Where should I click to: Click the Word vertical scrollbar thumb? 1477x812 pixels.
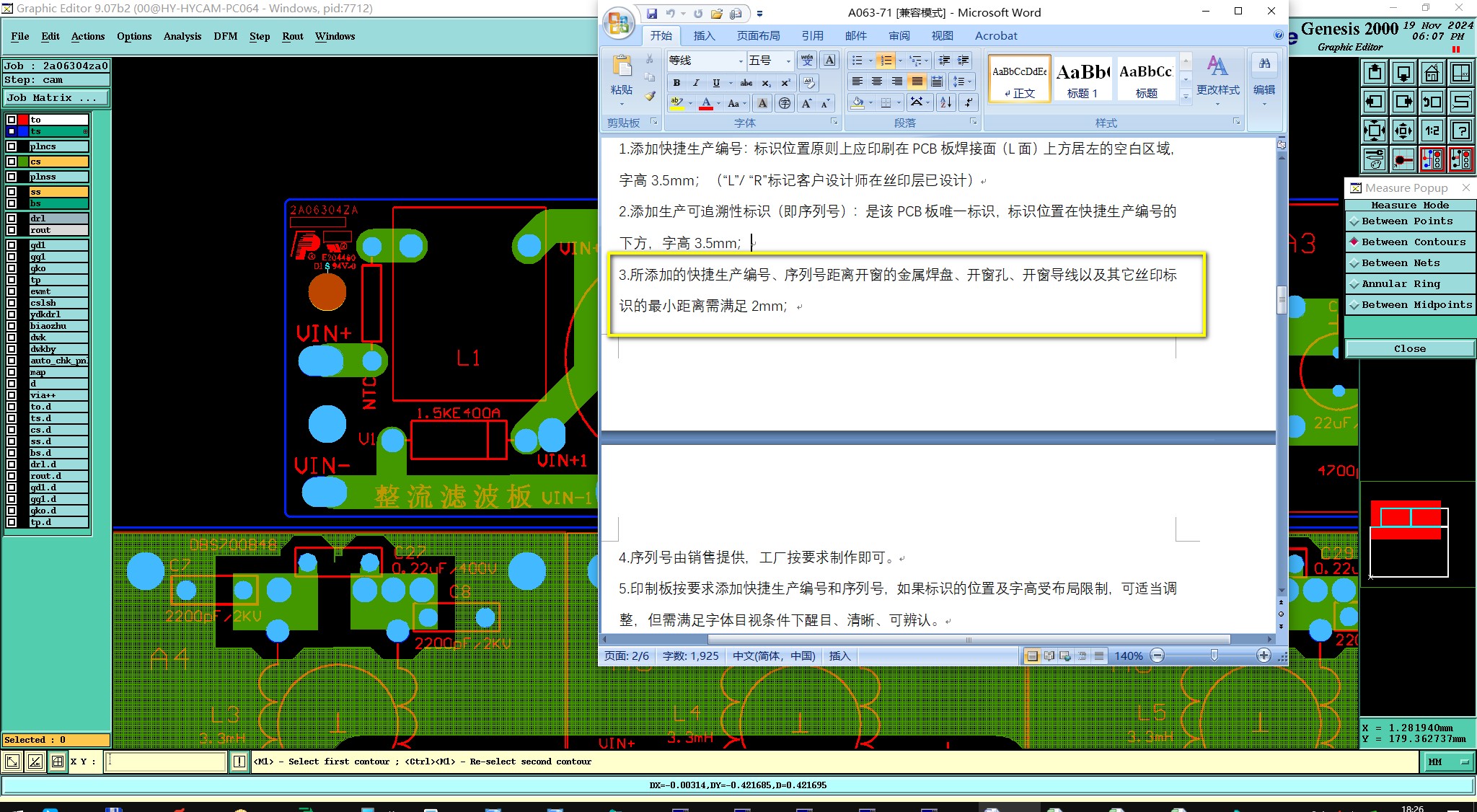click(x=1282, y=300)
